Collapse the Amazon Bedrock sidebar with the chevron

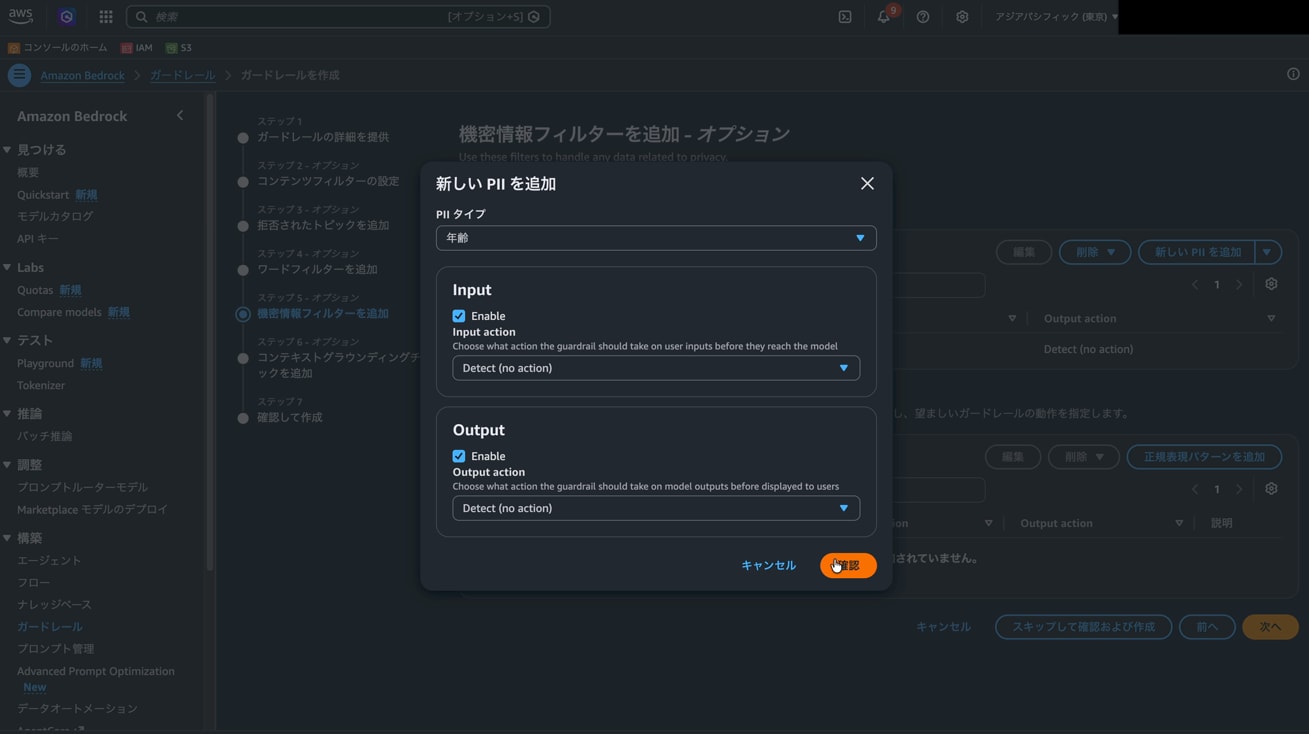click(x=180, y=116)
